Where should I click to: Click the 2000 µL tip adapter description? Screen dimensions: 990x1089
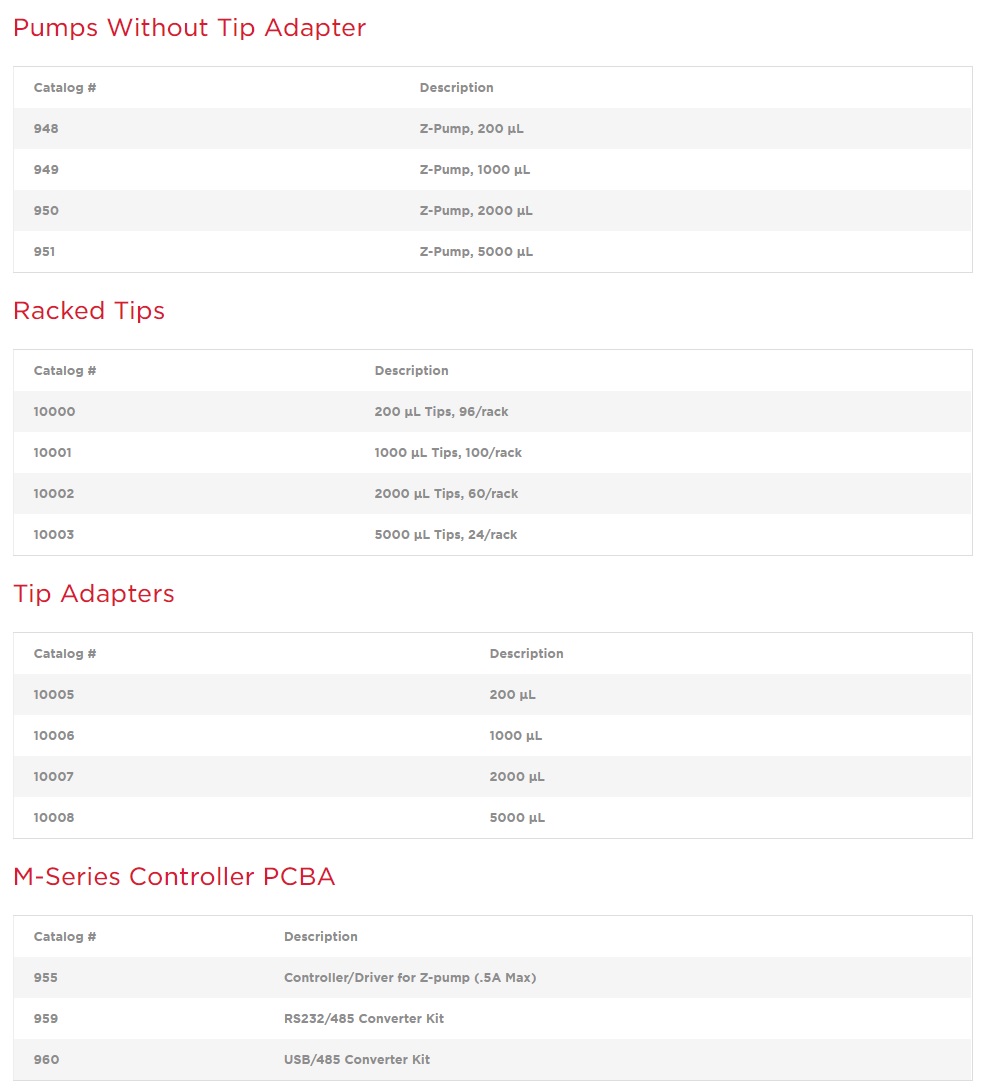tap(517, 777)
